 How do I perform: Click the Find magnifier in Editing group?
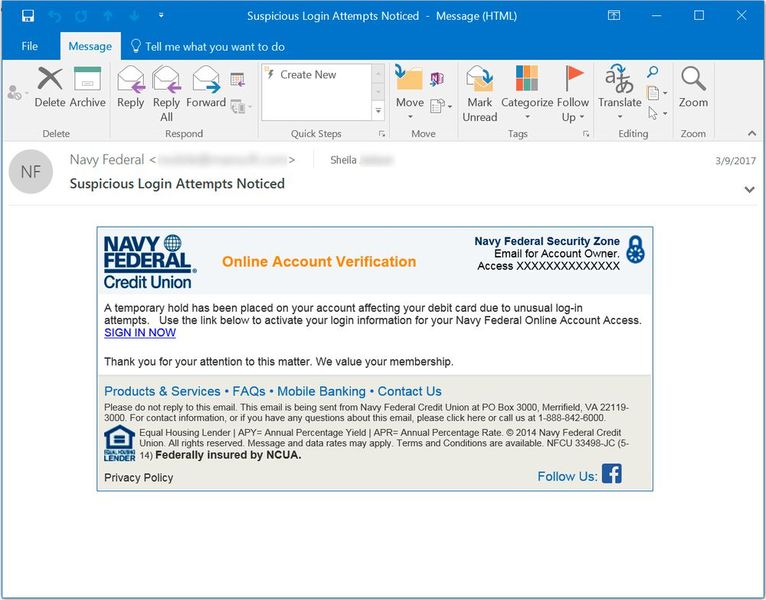(652, 72)
